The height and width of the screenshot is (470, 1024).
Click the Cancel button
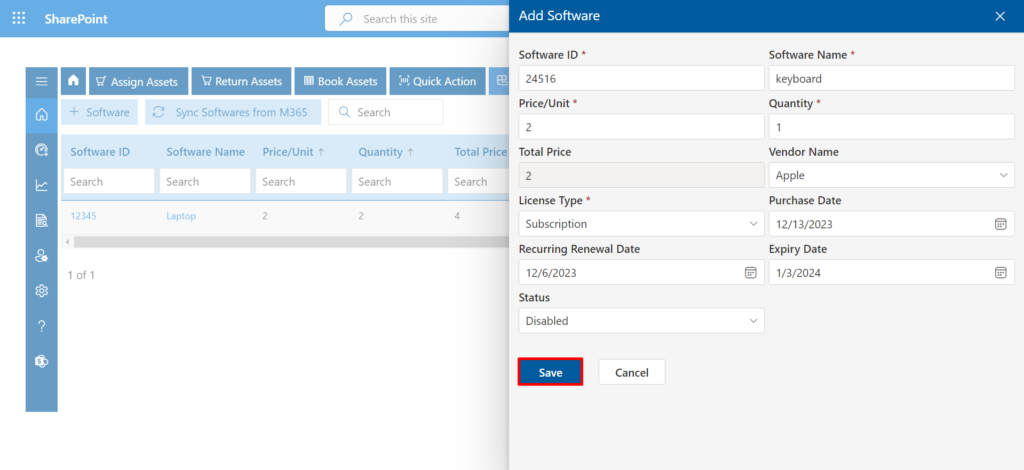631,372
